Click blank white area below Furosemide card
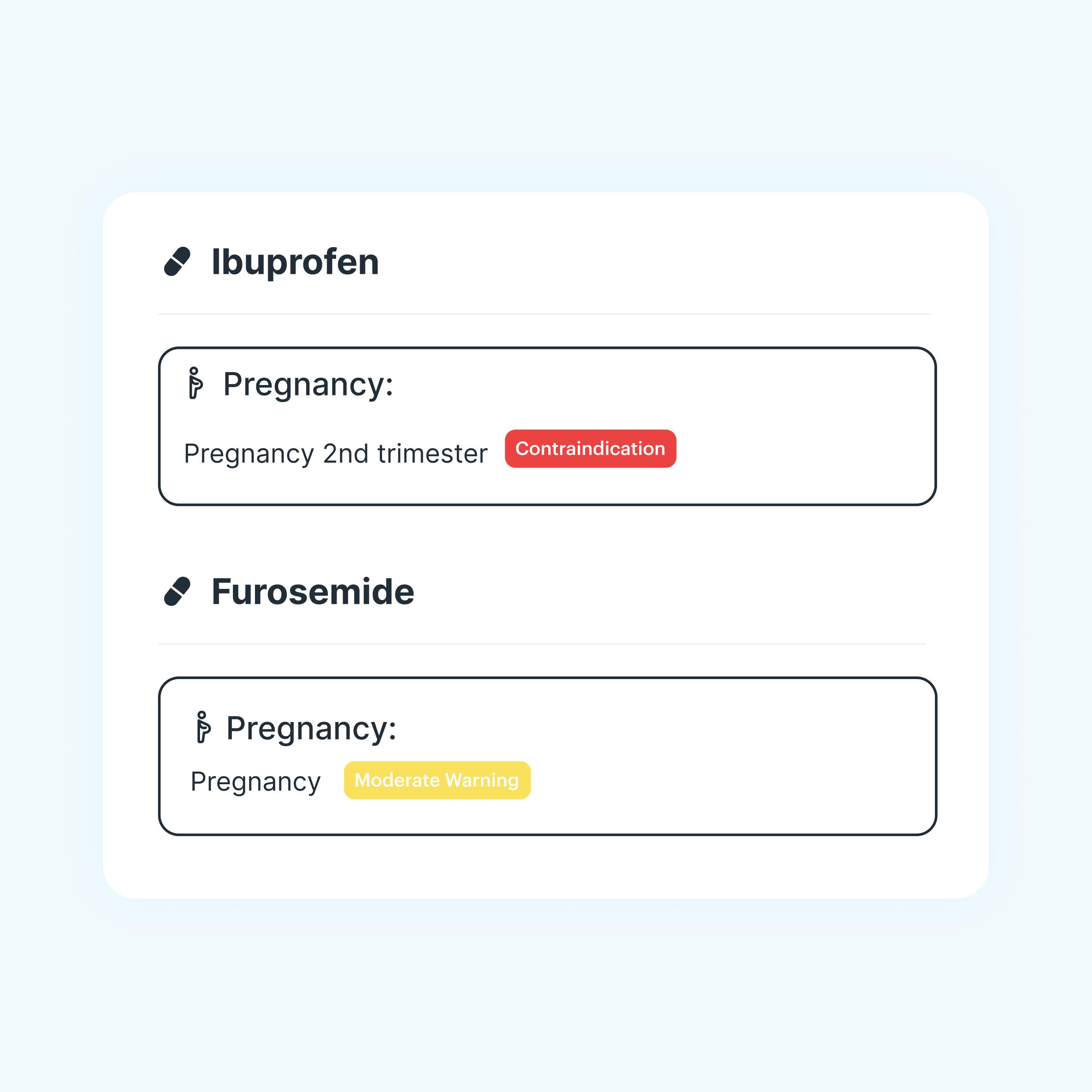Screen dimensions: 1092x1092 tap(546, 867)
